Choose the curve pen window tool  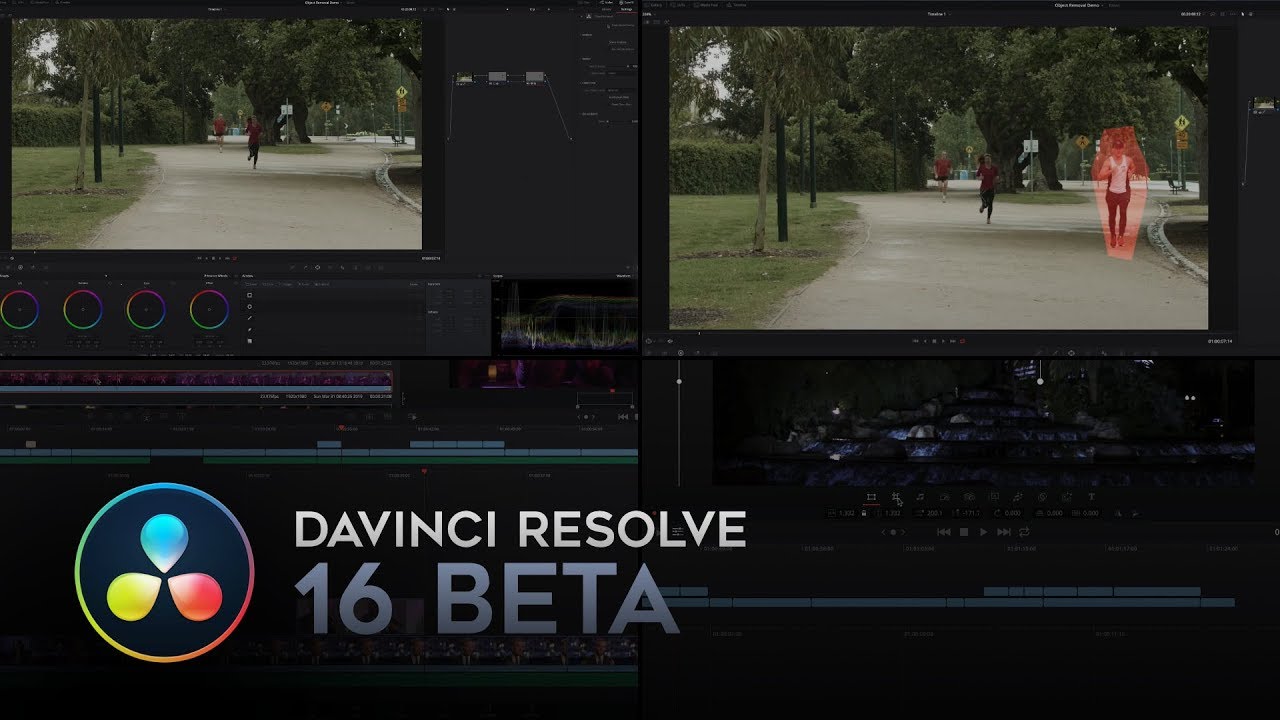[250, 330]
